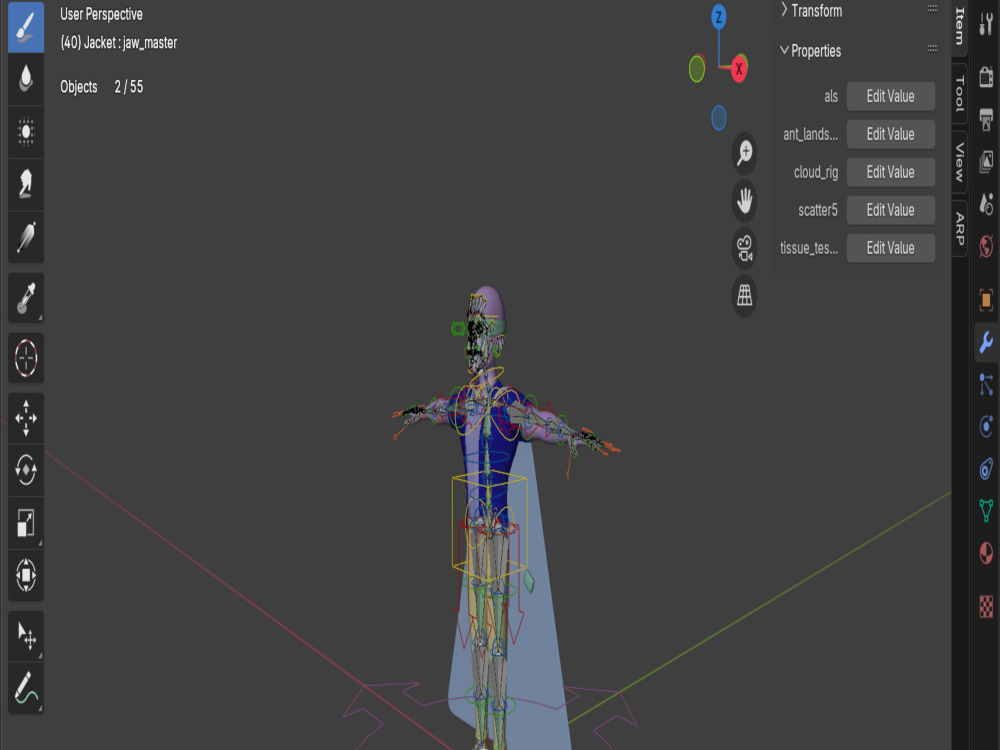Open the Render properties tab
Screen dimensions: 1000x750
986,77
